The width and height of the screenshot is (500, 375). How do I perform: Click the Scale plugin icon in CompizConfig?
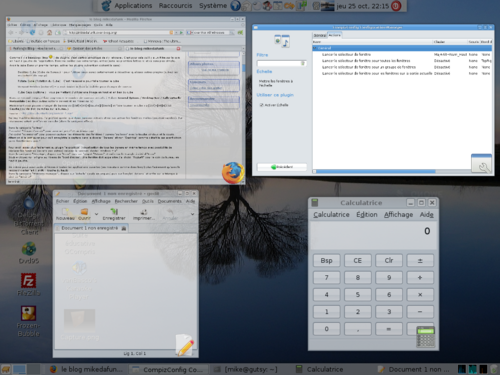point(282,41)
